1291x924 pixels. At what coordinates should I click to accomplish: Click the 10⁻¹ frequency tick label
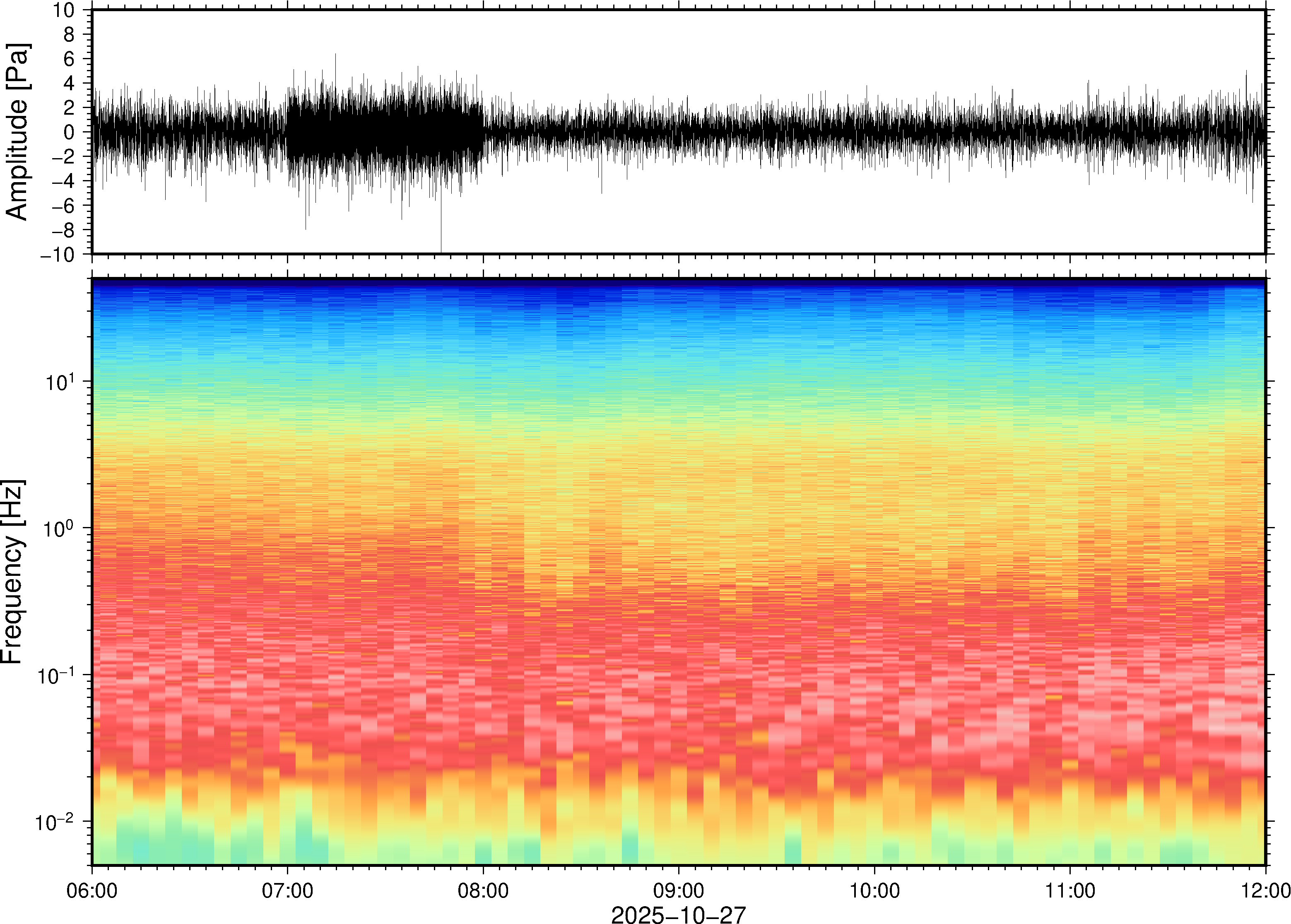(55, 675)
